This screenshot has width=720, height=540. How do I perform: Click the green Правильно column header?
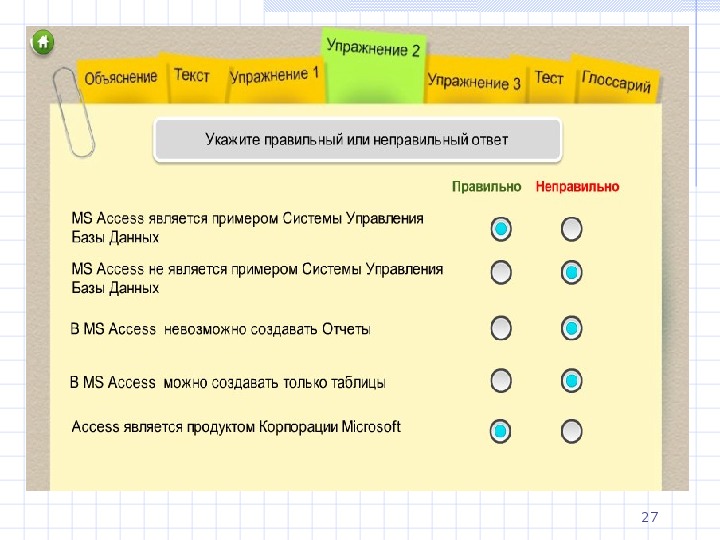[487, 186]
